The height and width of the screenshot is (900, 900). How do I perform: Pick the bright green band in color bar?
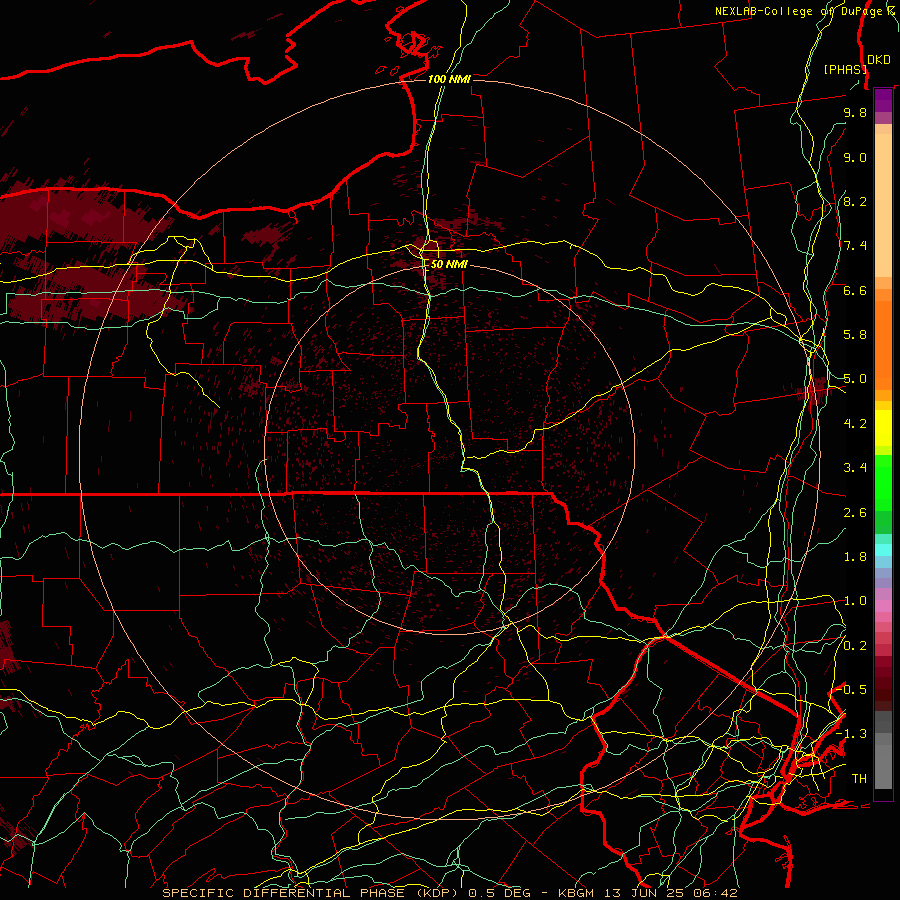(883, 482)
